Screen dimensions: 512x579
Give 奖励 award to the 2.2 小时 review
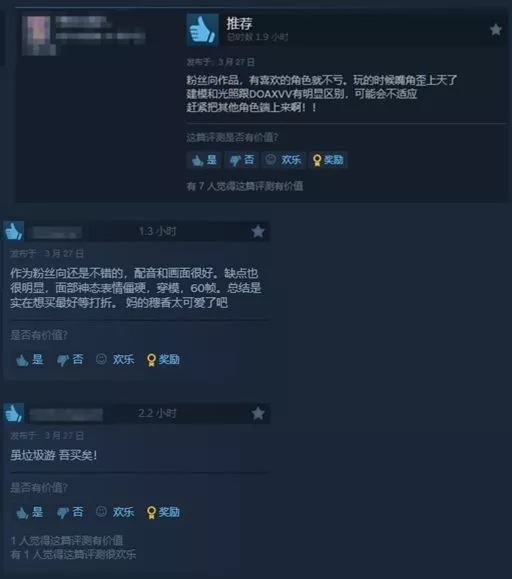tap(163, 512)
